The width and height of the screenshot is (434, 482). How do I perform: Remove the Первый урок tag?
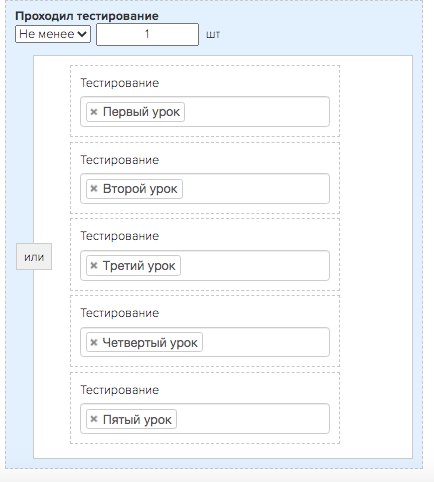coord(94,112)
